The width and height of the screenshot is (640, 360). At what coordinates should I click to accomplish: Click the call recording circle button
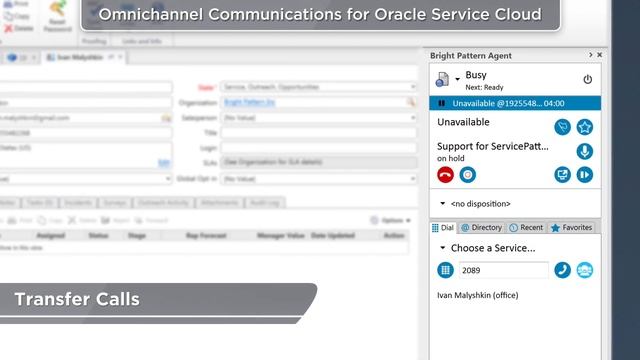[467, 175]
